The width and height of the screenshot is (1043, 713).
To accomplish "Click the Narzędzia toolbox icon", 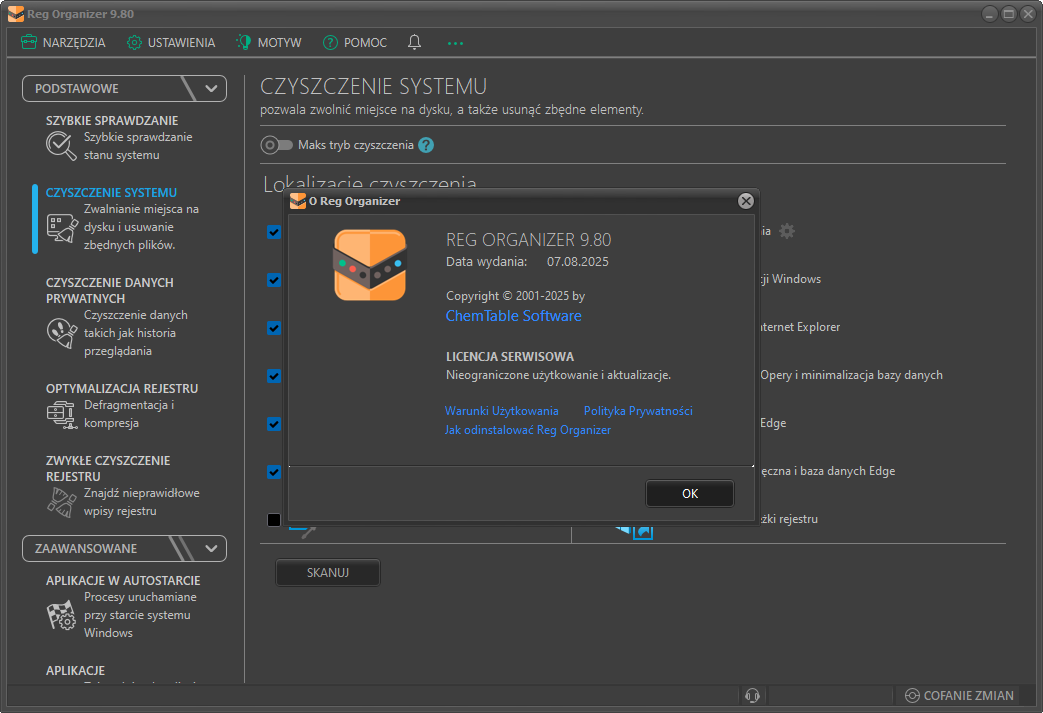I will click(29, 43).
